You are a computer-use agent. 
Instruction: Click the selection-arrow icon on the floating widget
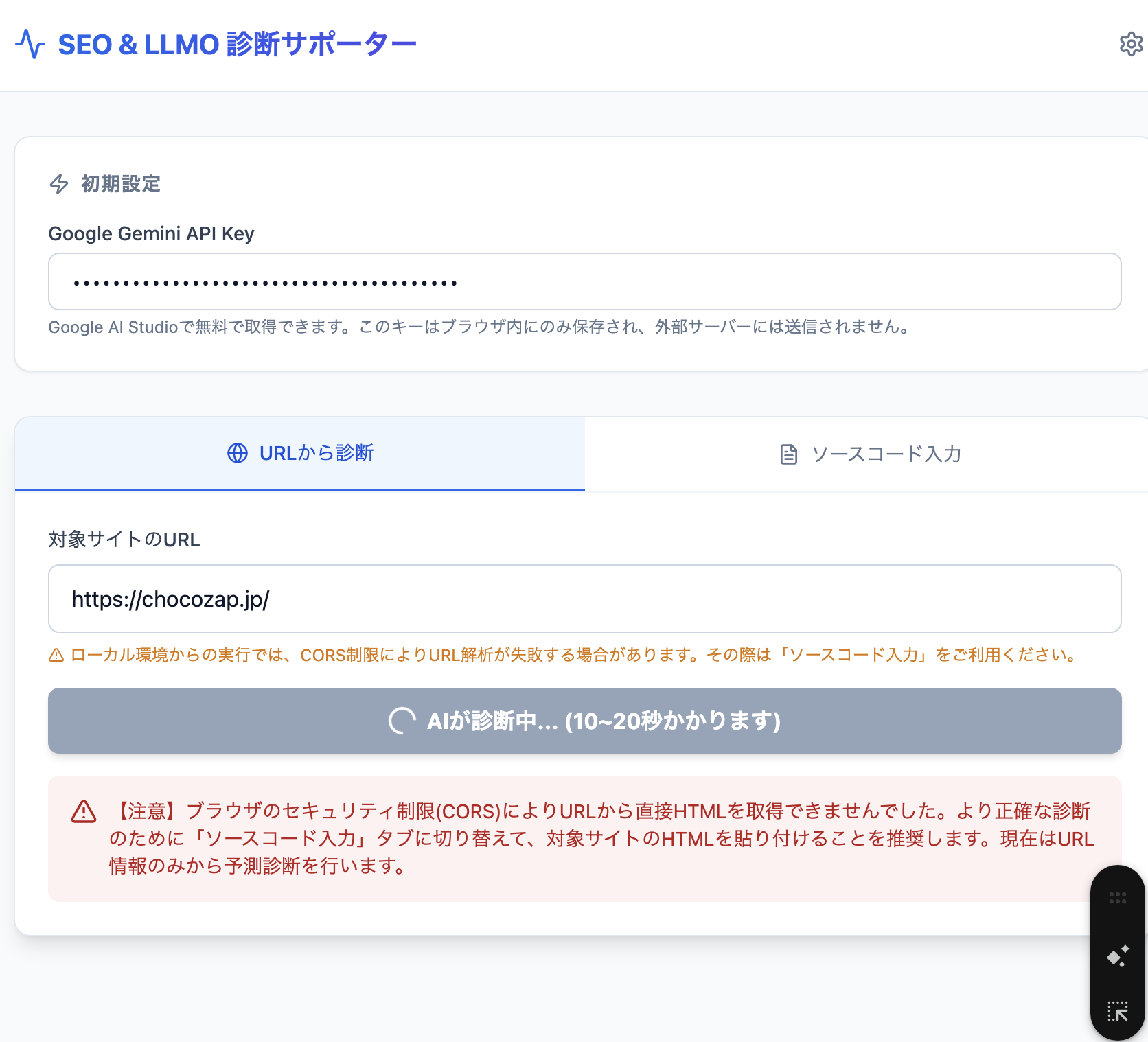(x=1118, y=1010)
